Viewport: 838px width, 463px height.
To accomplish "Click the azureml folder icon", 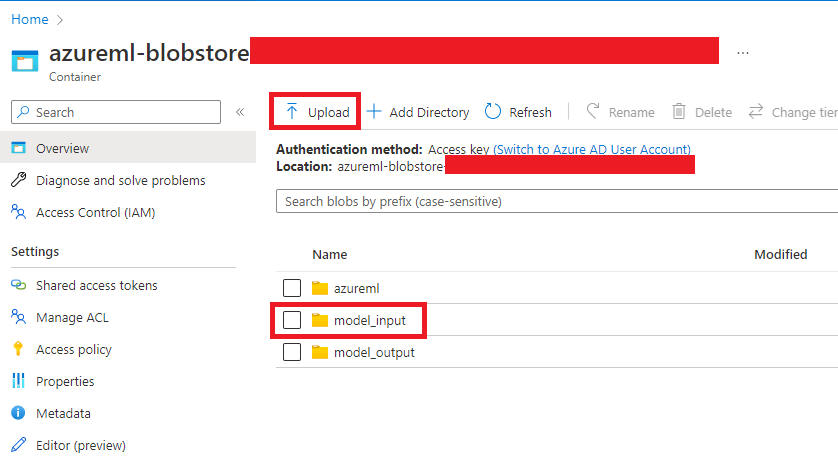I will [320, 288].
